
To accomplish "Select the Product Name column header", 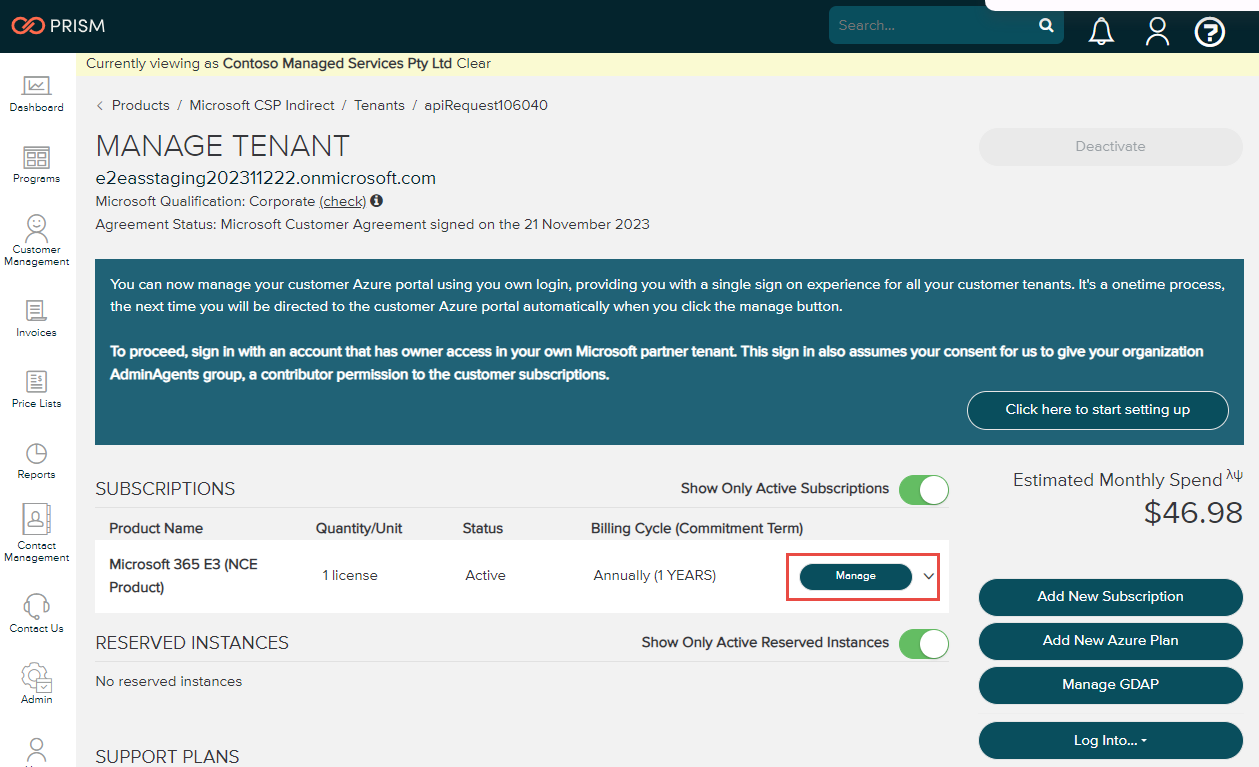I will coord(156,528).
